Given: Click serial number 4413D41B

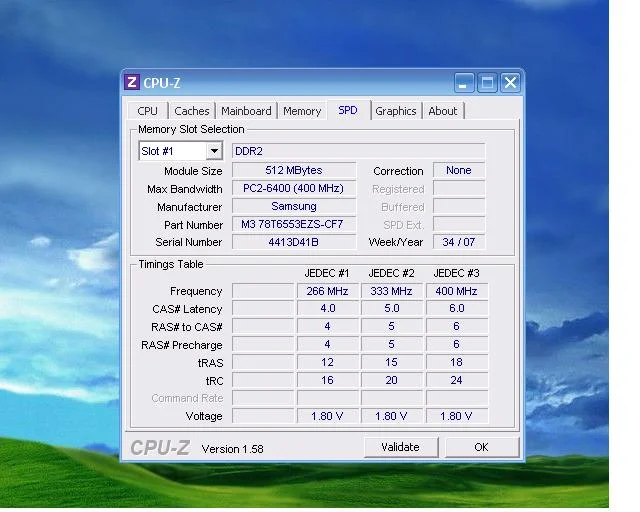Looking at the screenshot, I should point(294,242).
